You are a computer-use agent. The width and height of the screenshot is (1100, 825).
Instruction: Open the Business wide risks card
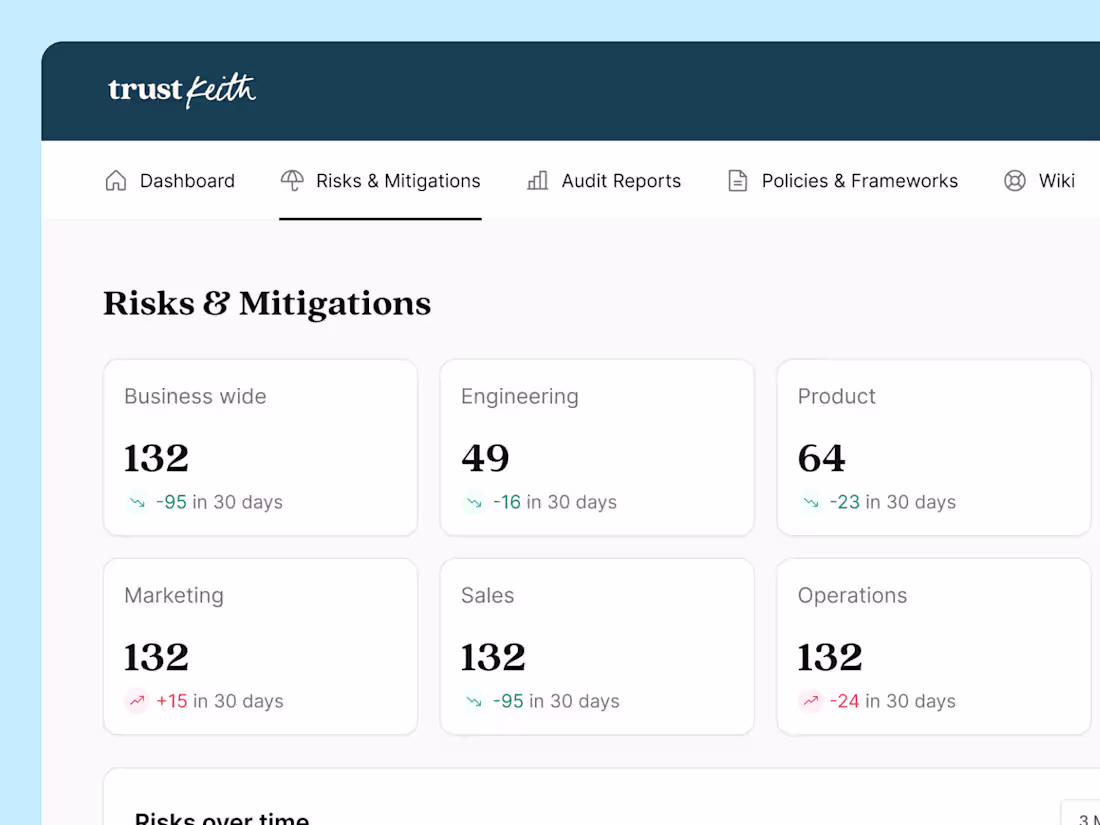click(260, 447)
